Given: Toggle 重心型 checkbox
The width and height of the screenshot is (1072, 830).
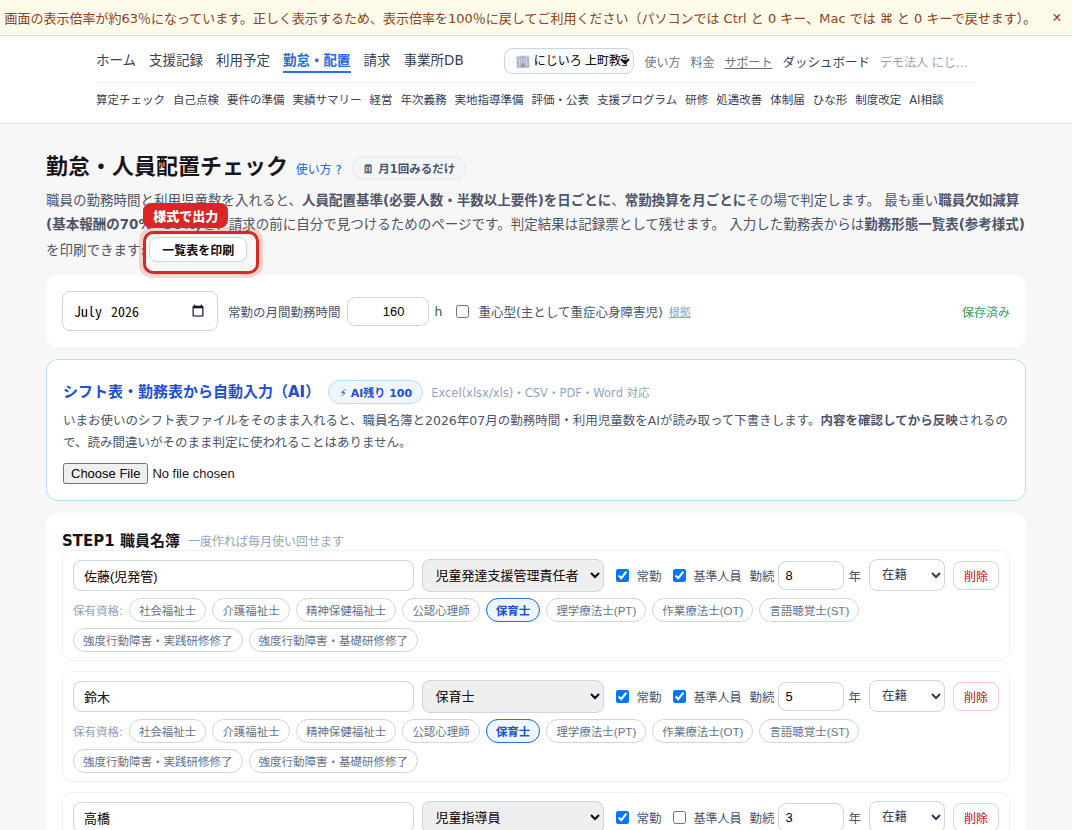Looking at the screenshot, I should [x=463, y=312].
